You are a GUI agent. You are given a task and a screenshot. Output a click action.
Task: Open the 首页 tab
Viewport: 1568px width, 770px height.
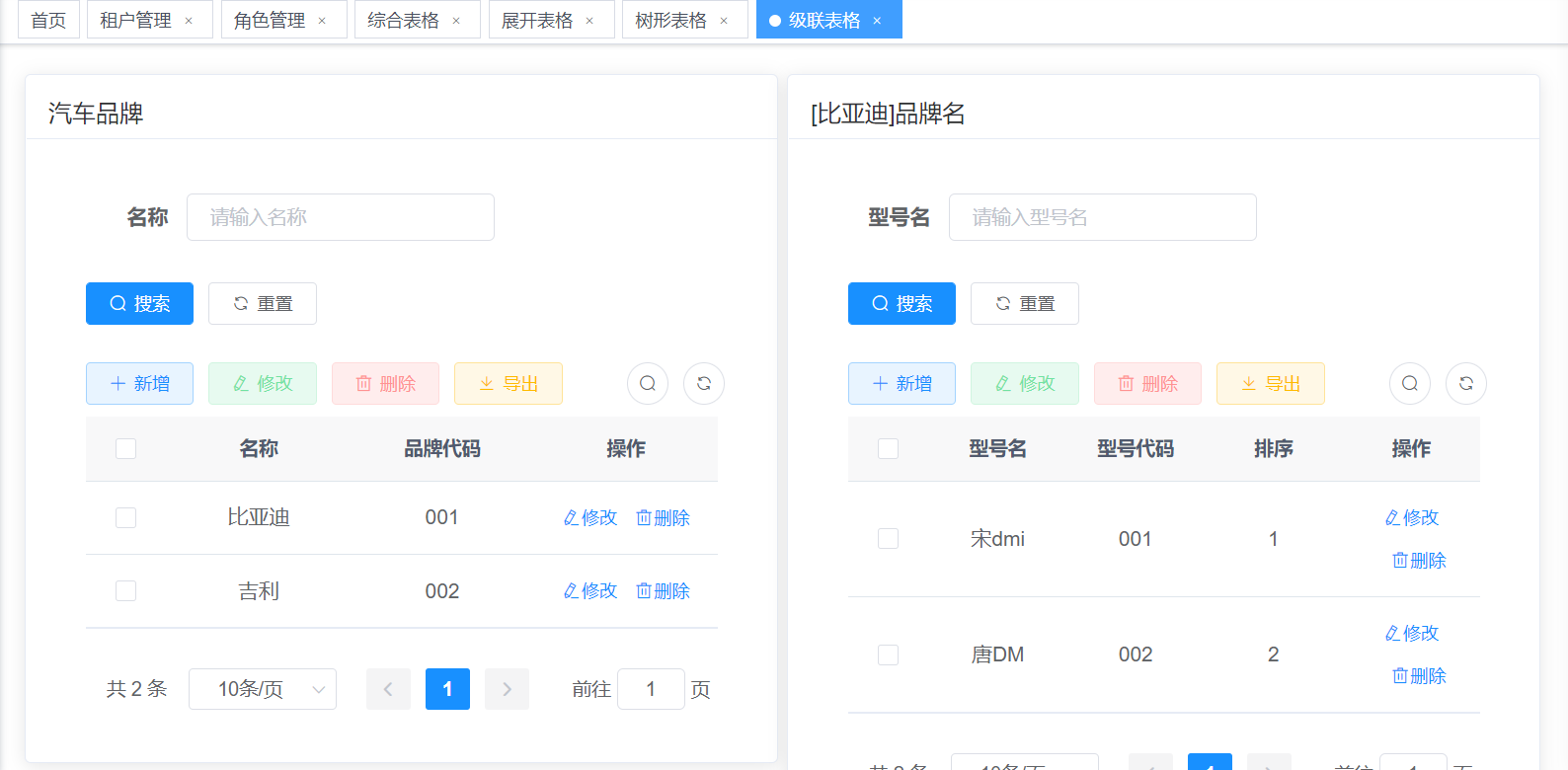tap(48, 21)
